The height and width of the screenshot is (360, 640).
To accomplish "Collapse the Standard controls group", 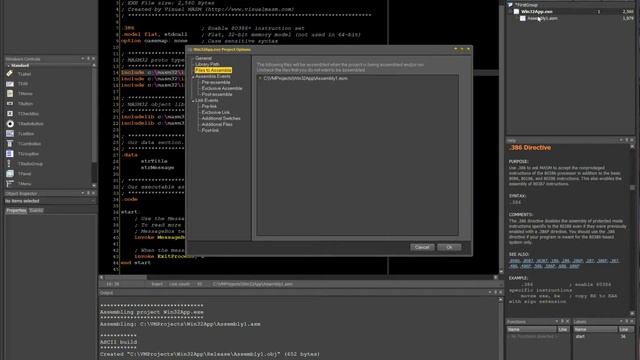I will tap(8, 65).
